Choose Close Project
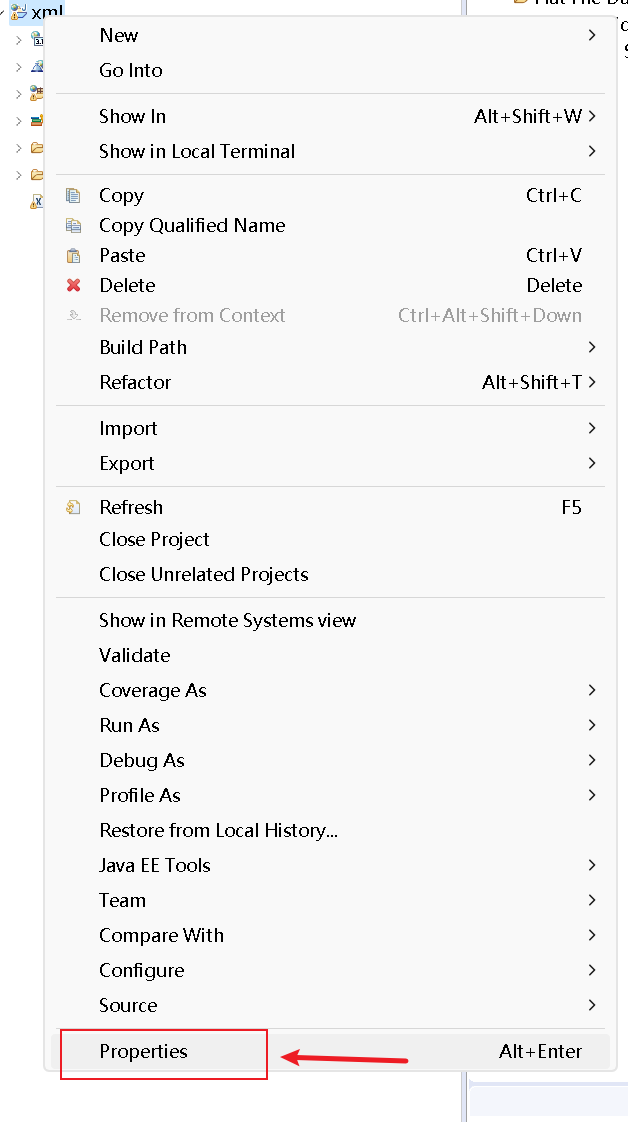 pyautogui.click(x=154, y=540)
